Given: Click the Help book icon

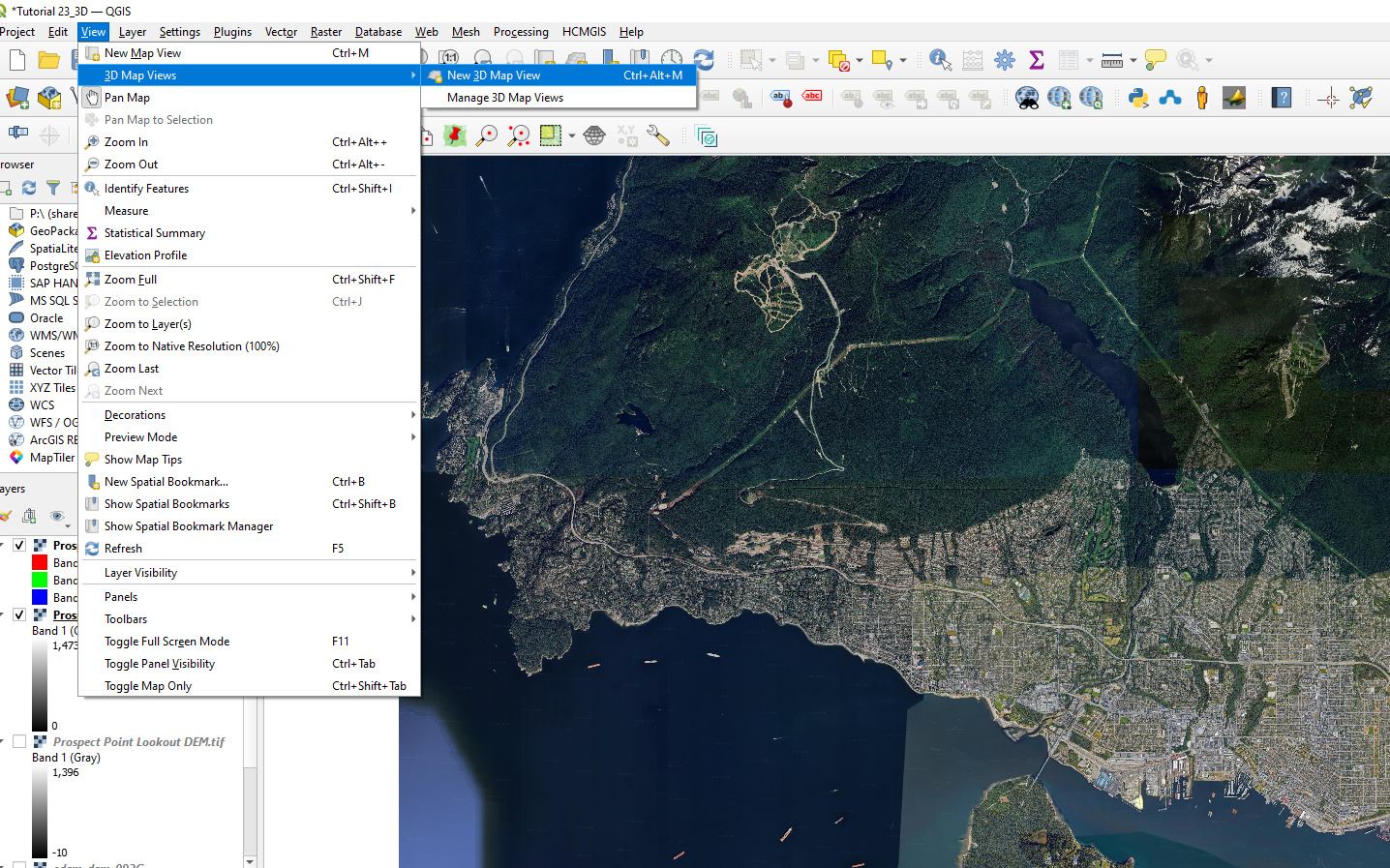Looking at the screenshot, I should 1282,98.
